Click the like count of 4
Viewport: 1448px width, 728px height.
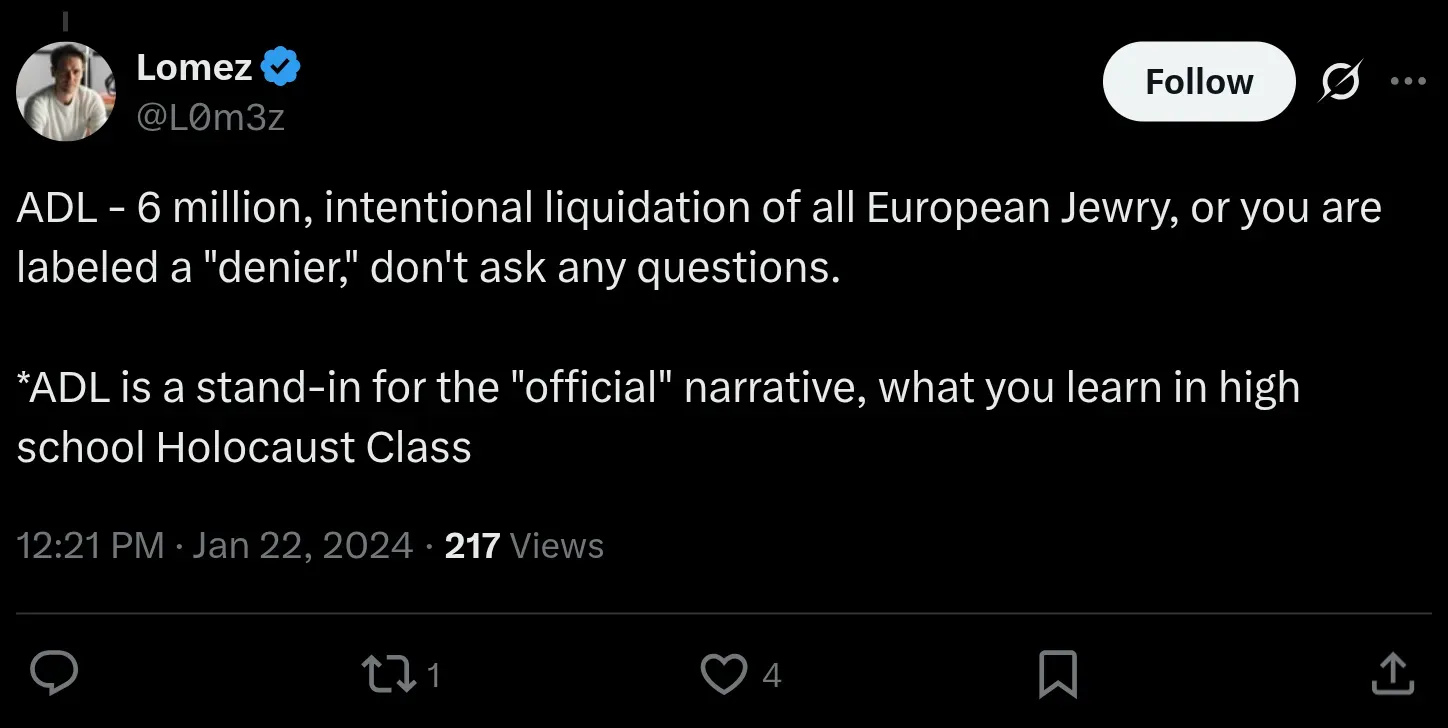pos(771,677)
